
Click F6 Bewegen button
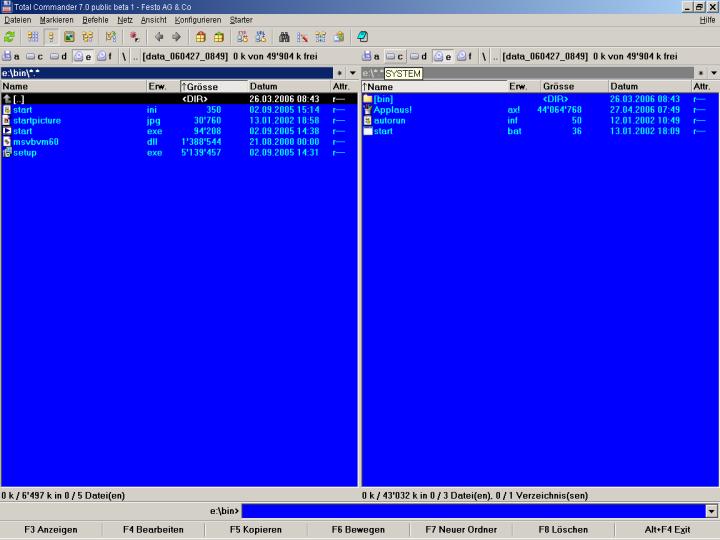pos(358,530)
